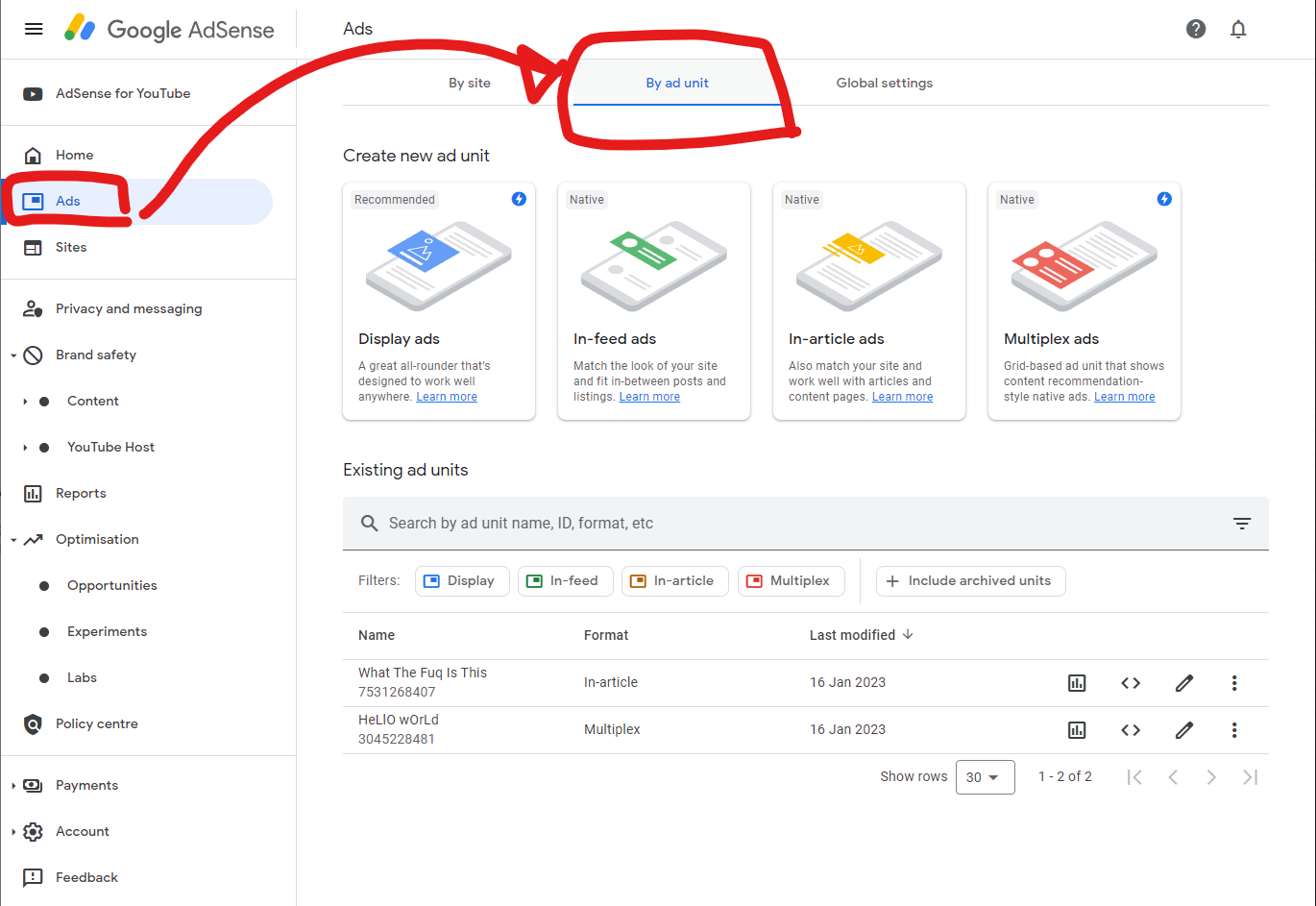The width and height of the screenshot is (1316, 906).
Task: Switch to the By ad unit tab
Action: 677,84
